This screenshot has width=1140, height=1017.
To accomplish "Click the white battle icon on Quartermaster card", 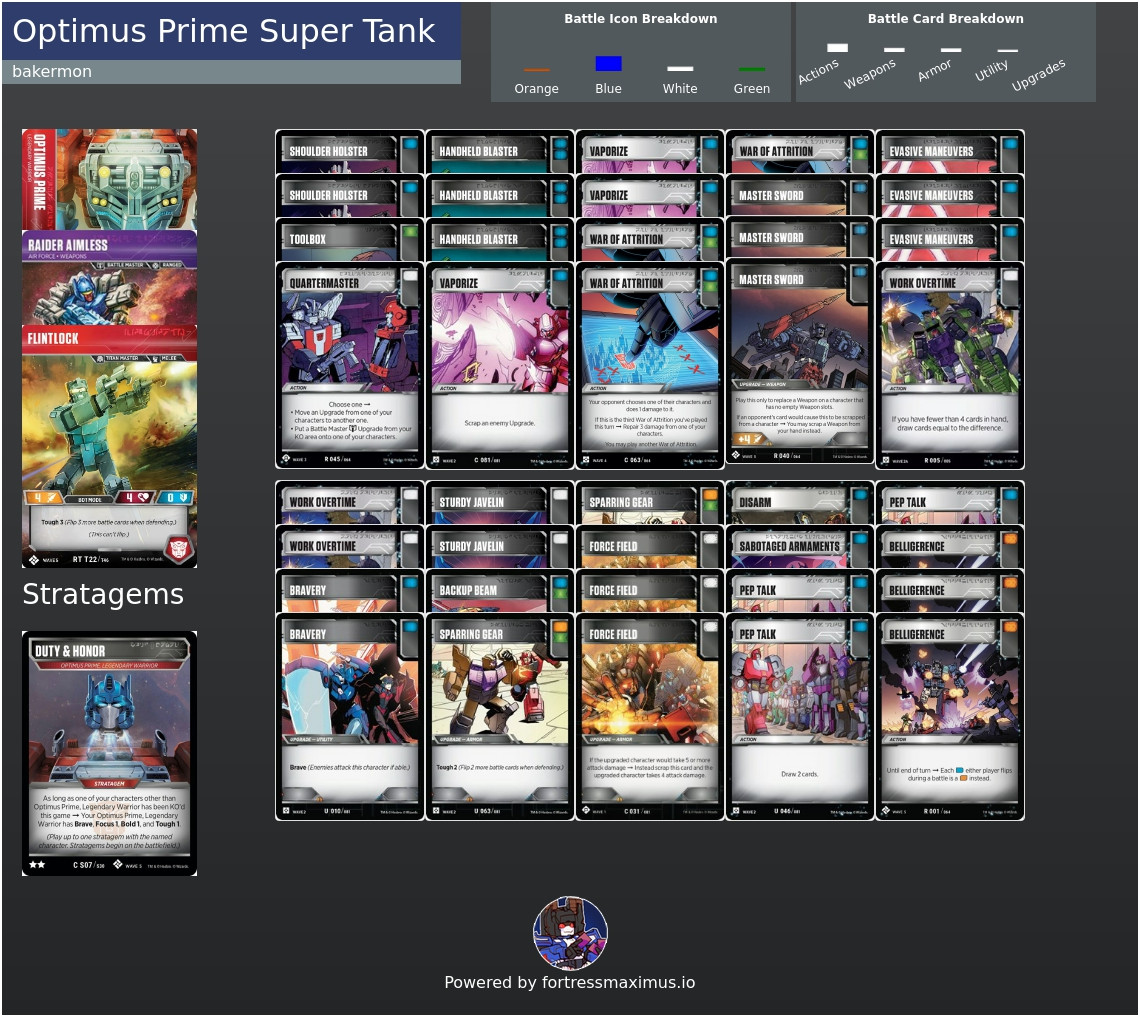I will pos(410,276).
